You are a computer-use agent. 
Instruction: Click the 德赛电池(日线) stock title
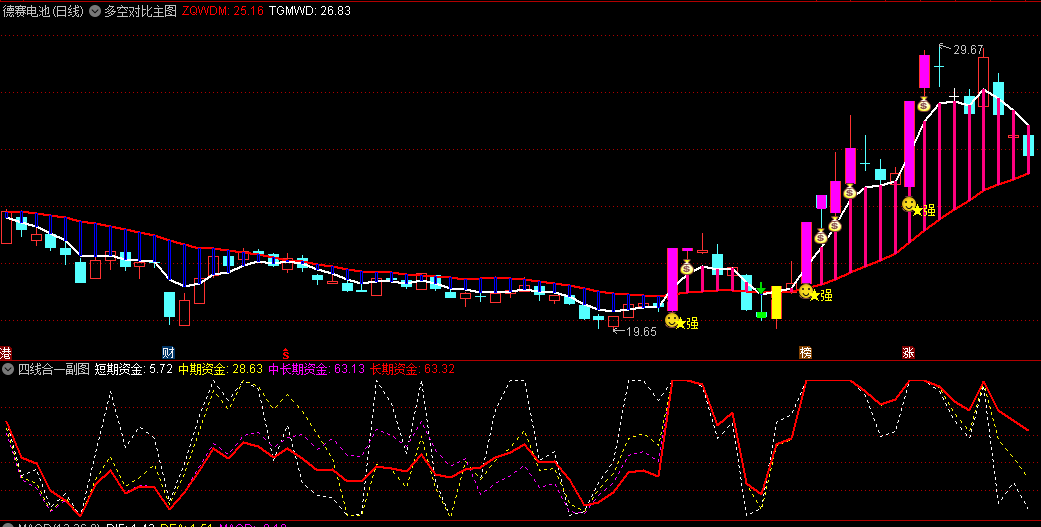(x=43, y=11)
